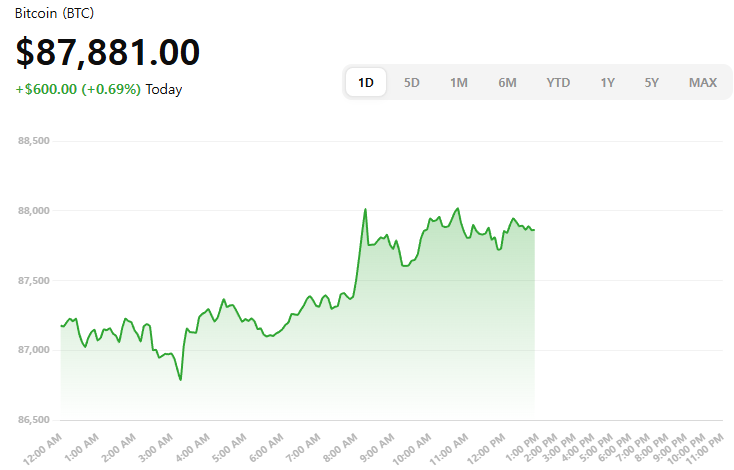
Task: Open the 5Y range tab
Action: point(652,82)
